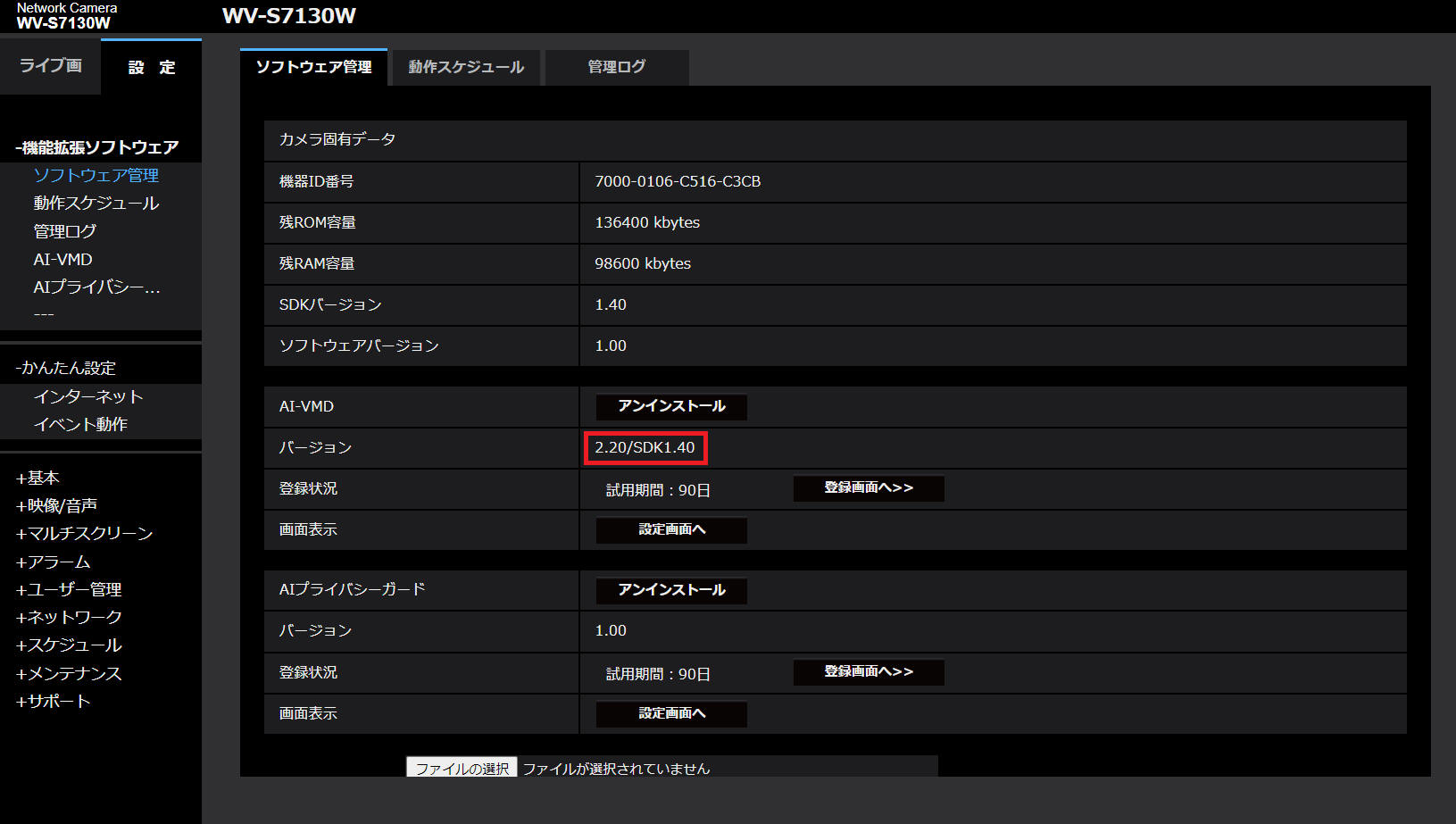Open AIプライバシーガード 設定画面へ settings
The height and width of the screenshot is (824, 1456).
(x=671, y=714)
